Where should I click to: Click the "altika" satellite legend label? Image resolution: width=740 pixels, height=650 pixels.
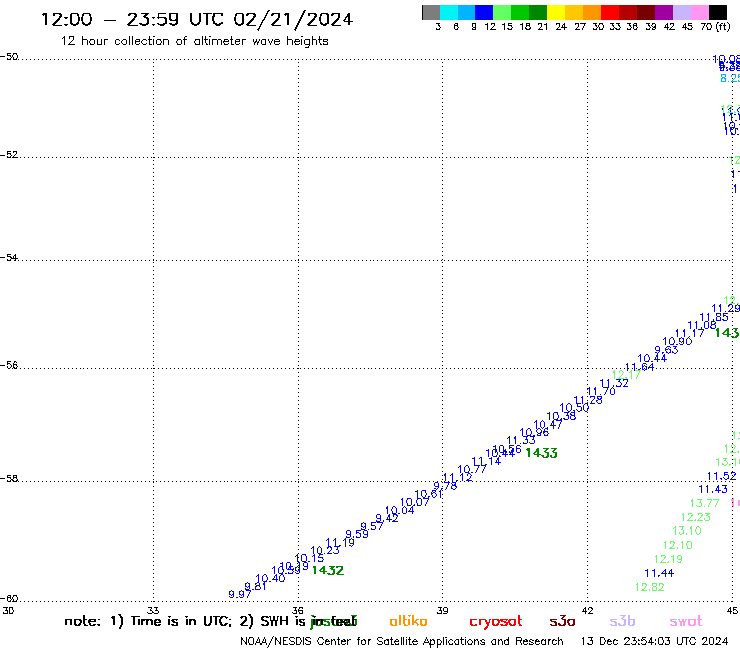[408, 621]
